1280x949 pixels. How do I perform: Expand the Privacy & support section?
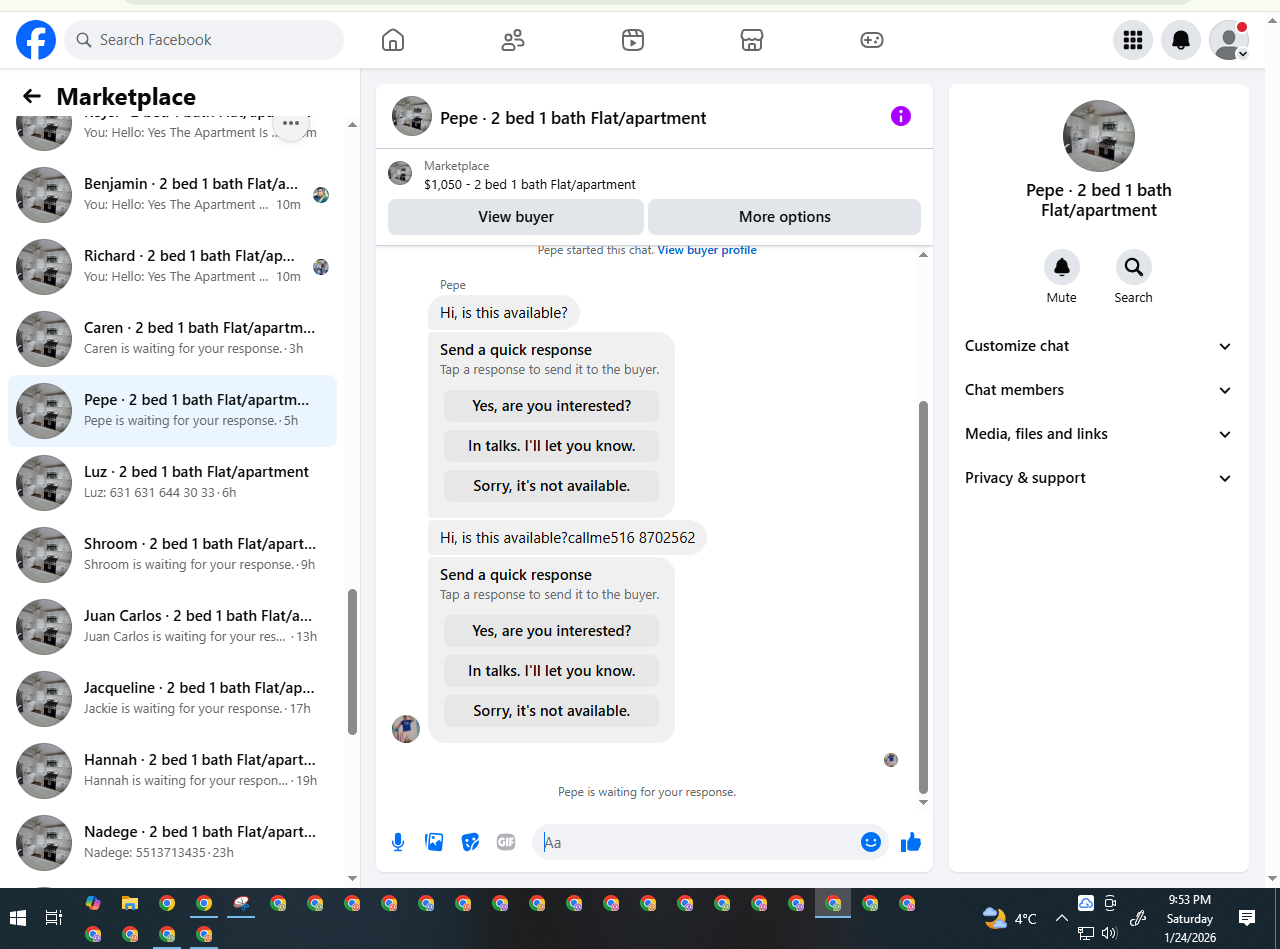coord(1098,478)
